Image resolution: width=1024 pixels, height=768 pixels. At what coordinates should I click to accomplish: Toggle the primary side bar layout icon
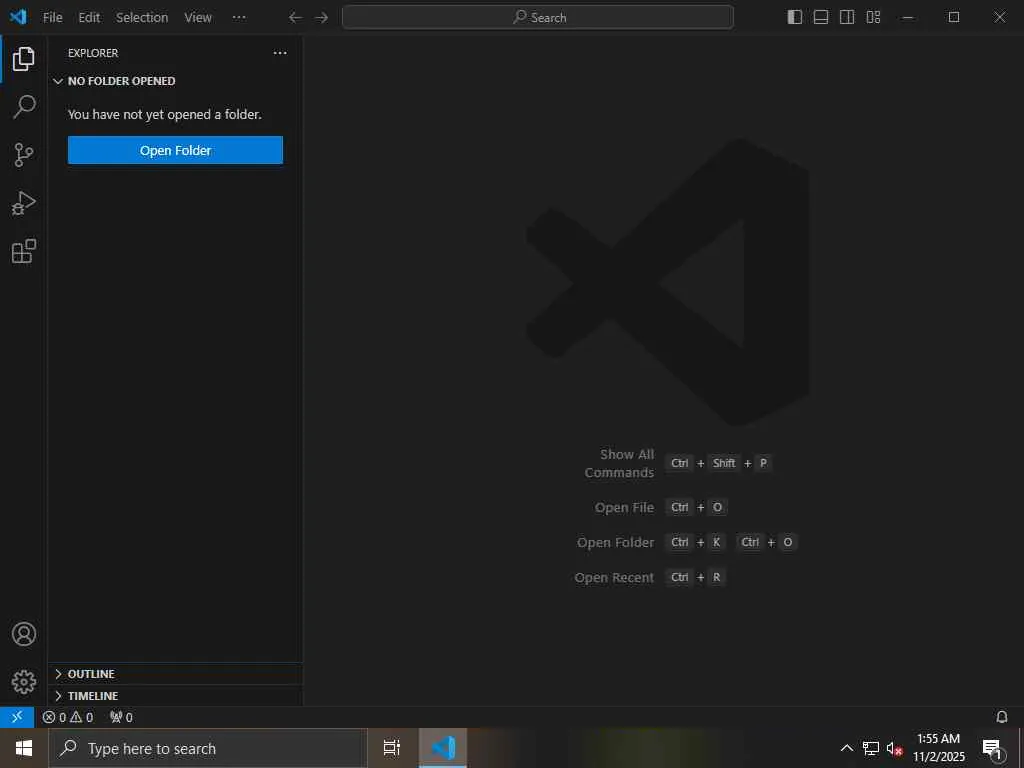click(795, 17)
